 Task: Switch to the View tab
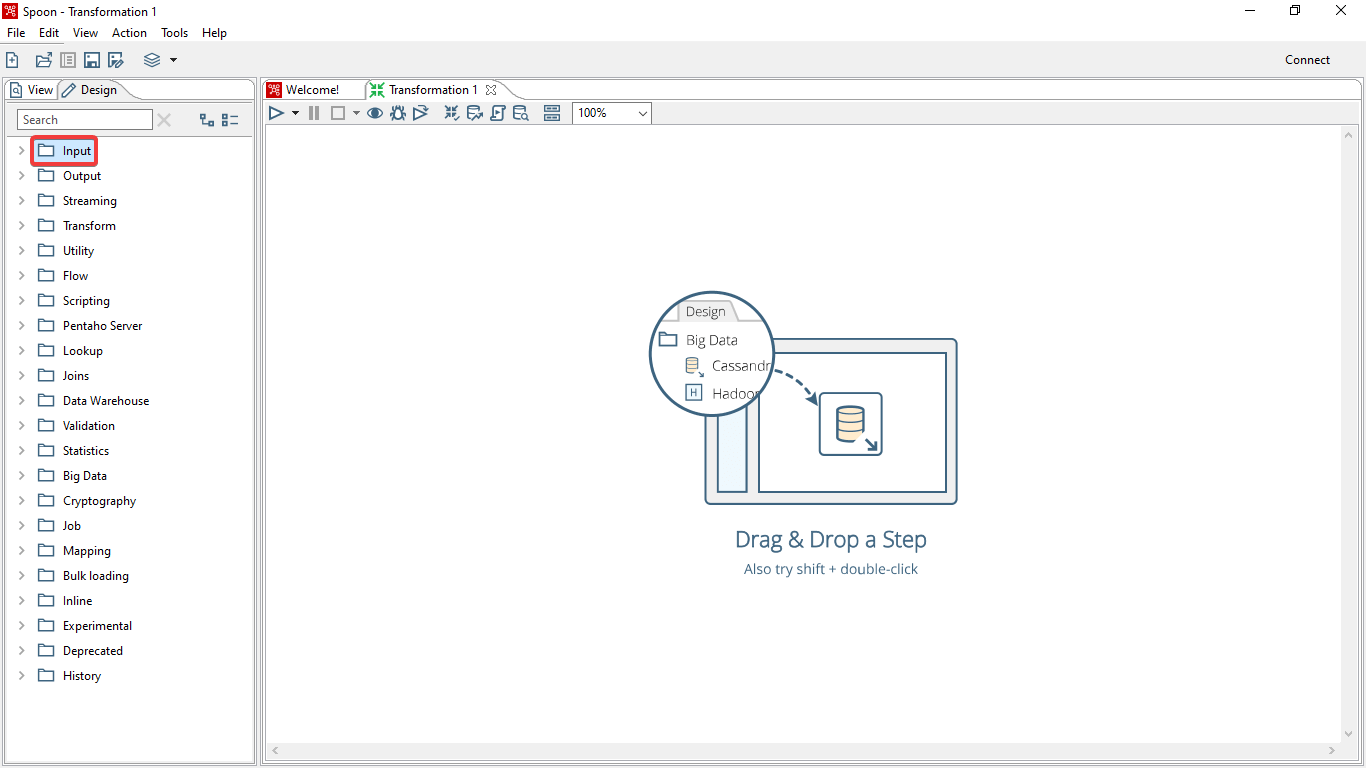coord(32,90)
